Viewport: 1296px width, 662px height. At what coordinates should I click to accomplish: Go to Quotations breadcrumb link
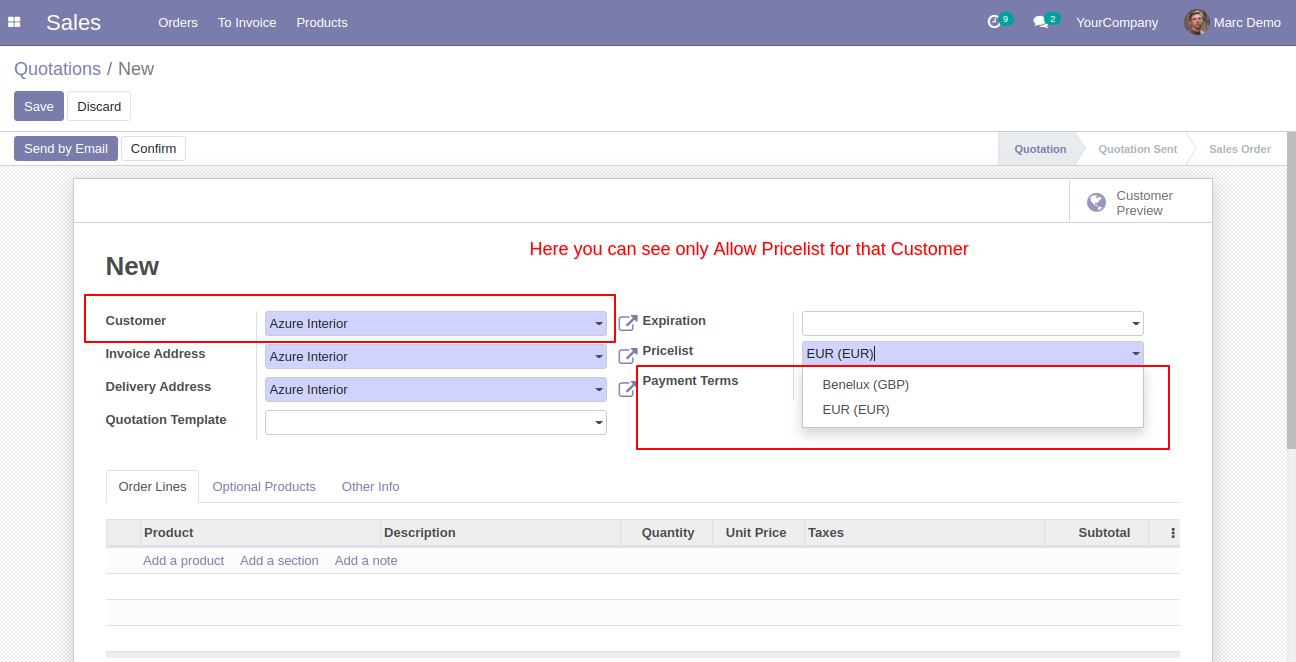57,69
